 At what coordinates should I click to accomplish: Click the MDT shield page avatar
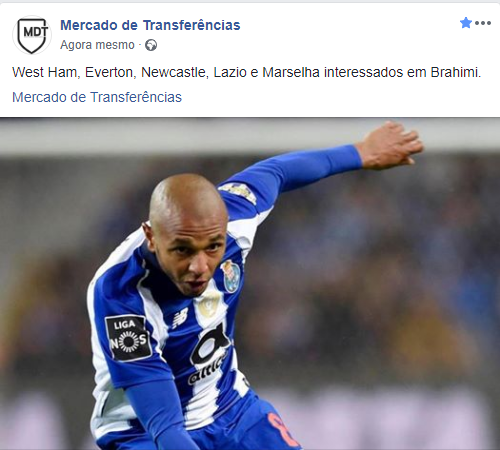[32, 35]
